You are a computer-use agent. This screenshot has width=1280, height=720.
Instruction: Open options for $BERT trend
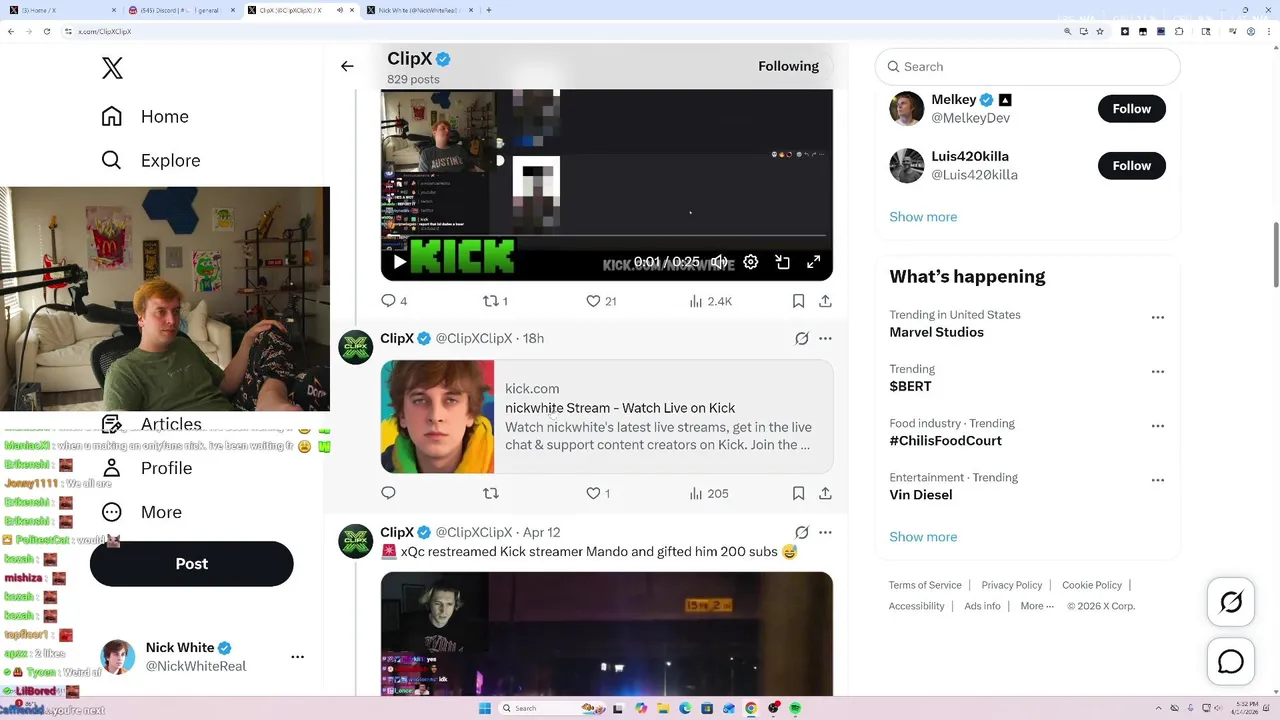[x=1158, y=372]
